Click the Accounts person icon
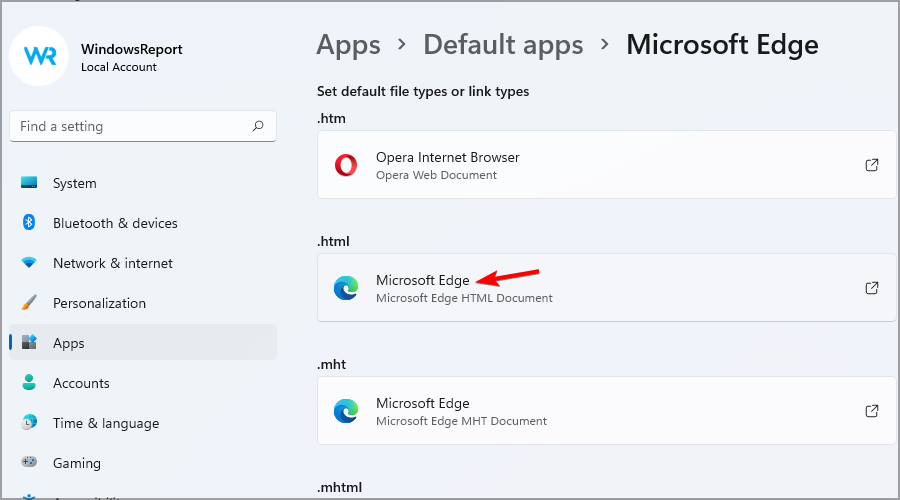The width and height of the screenshot is (900, 500). point(29,383)
